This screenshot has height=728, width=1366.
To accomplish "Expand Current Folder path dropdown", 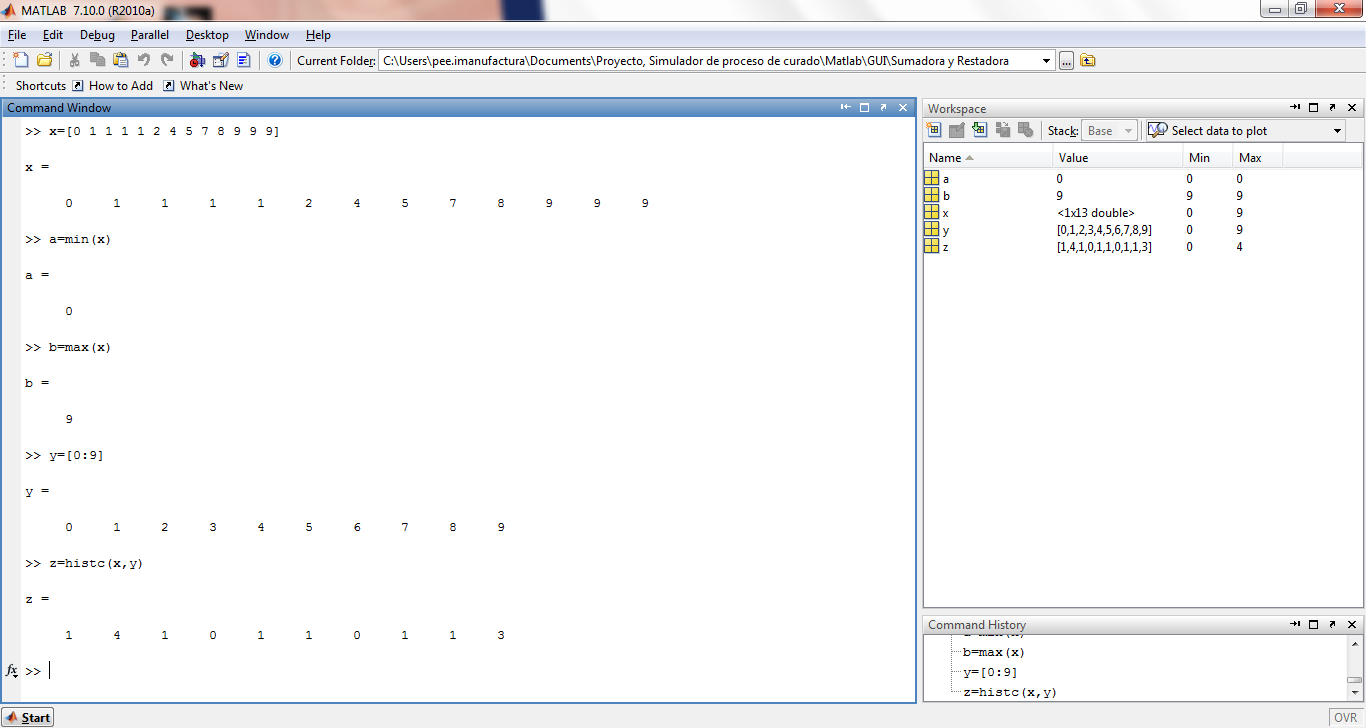I will click(1047, 61).
